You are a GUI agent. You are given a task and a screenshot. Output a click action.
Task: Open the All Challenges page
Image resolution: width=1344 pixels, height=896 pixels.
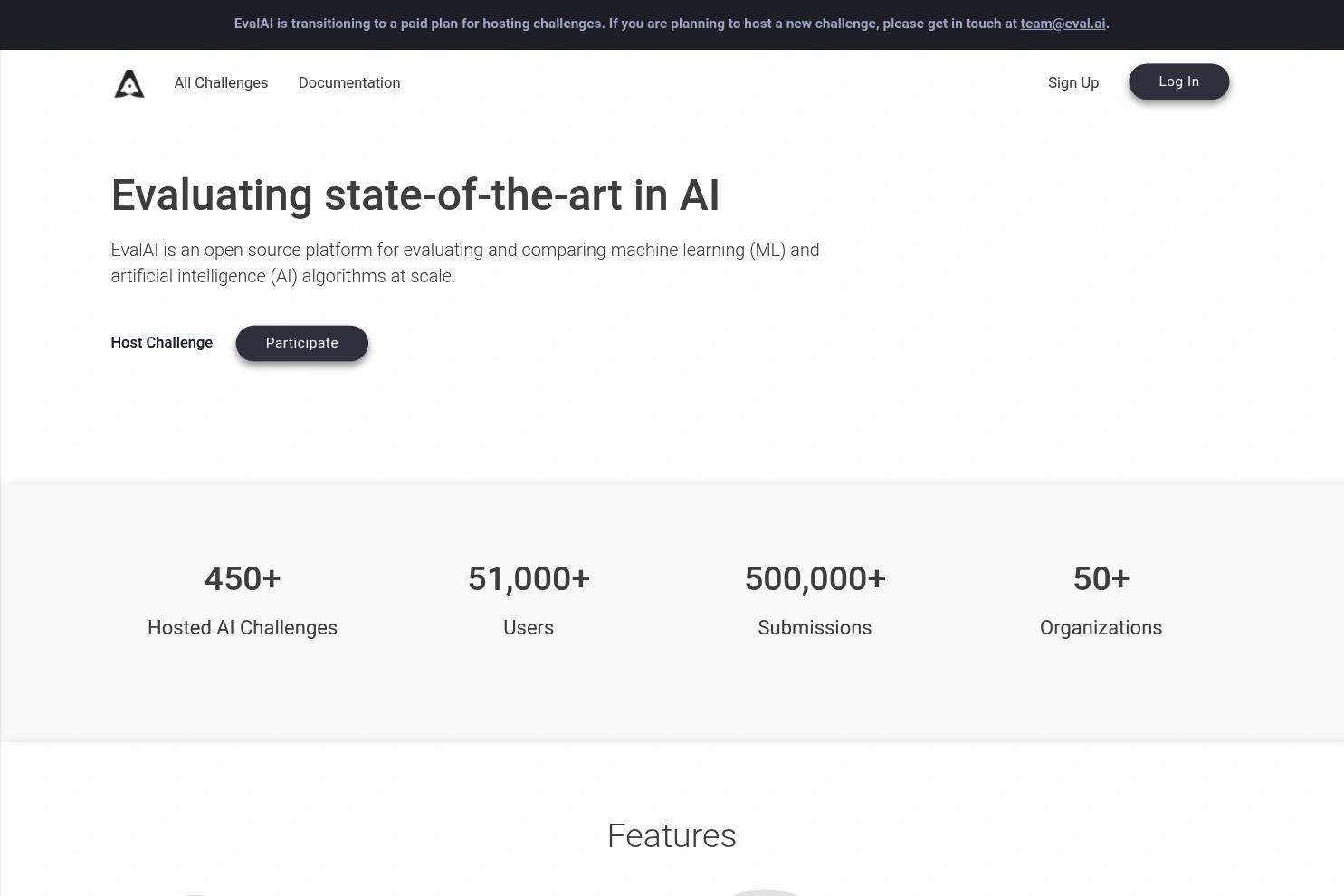[x=221, y=82]
